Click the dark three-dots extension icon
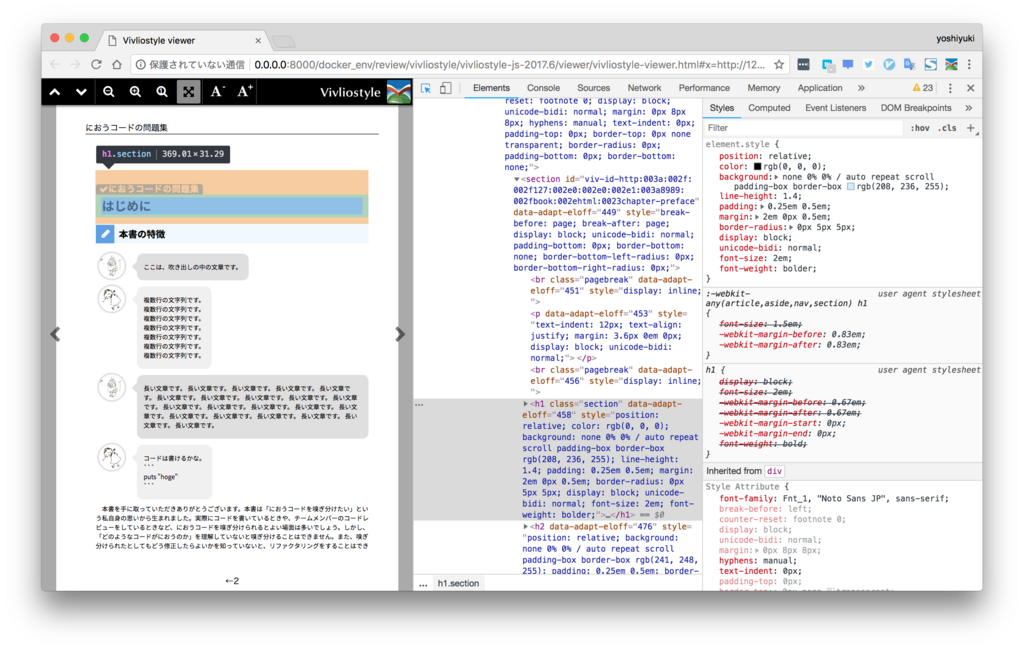This screenshot has height=650, width=1024. click(x=803, y=64)
